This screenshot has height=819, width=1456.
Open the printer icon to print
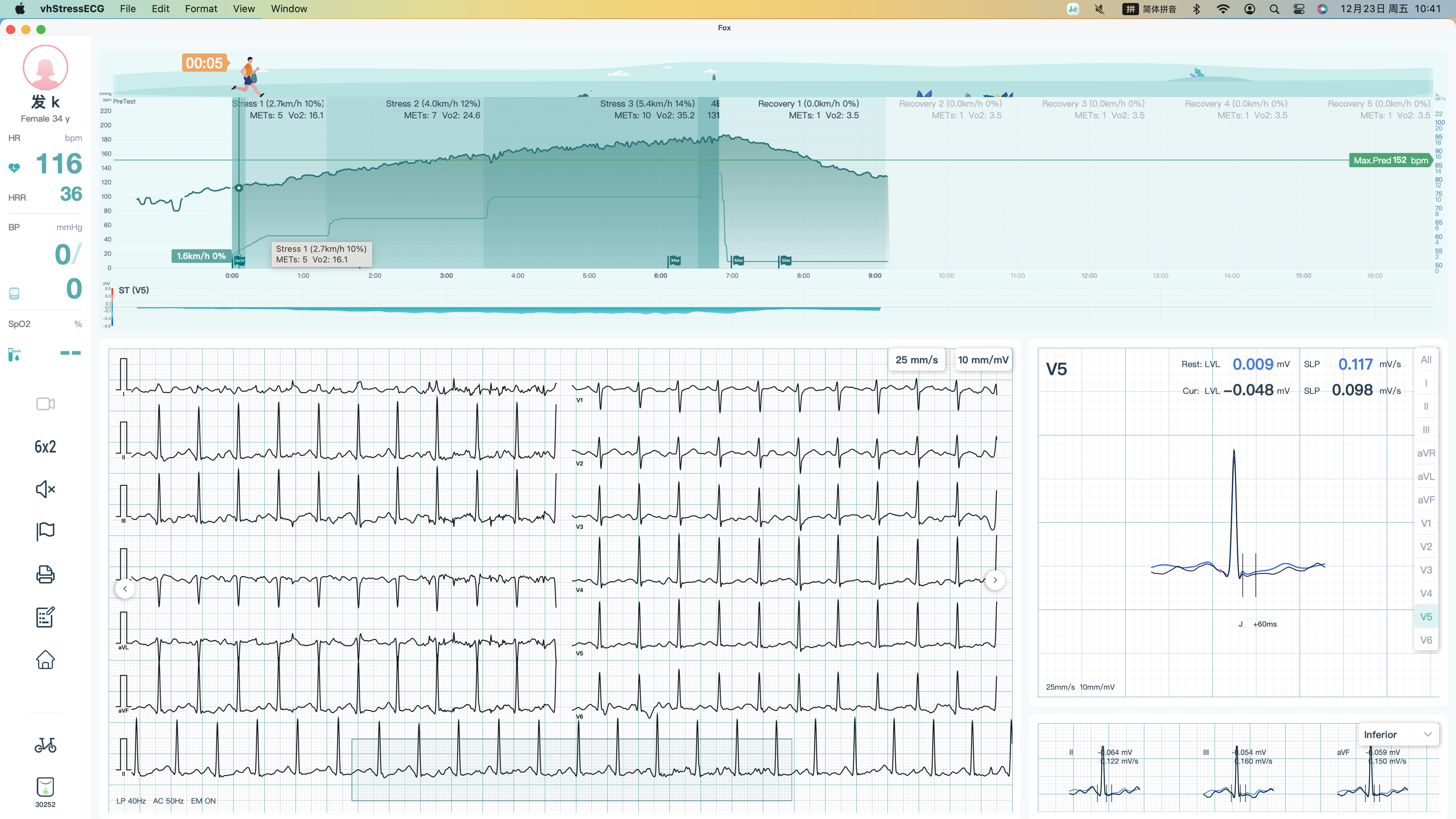coord(45,574)
